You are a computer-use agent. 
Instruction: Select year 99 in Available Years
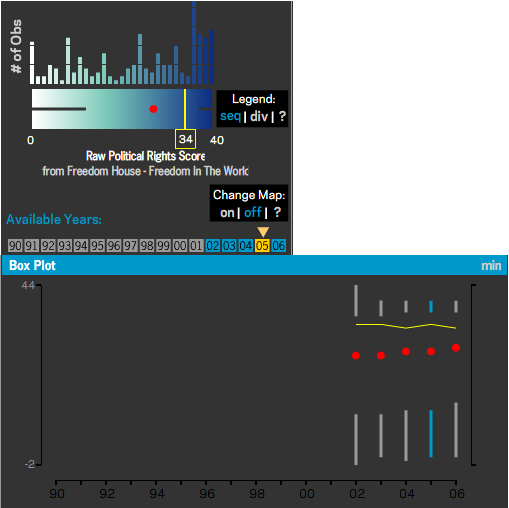163,246
